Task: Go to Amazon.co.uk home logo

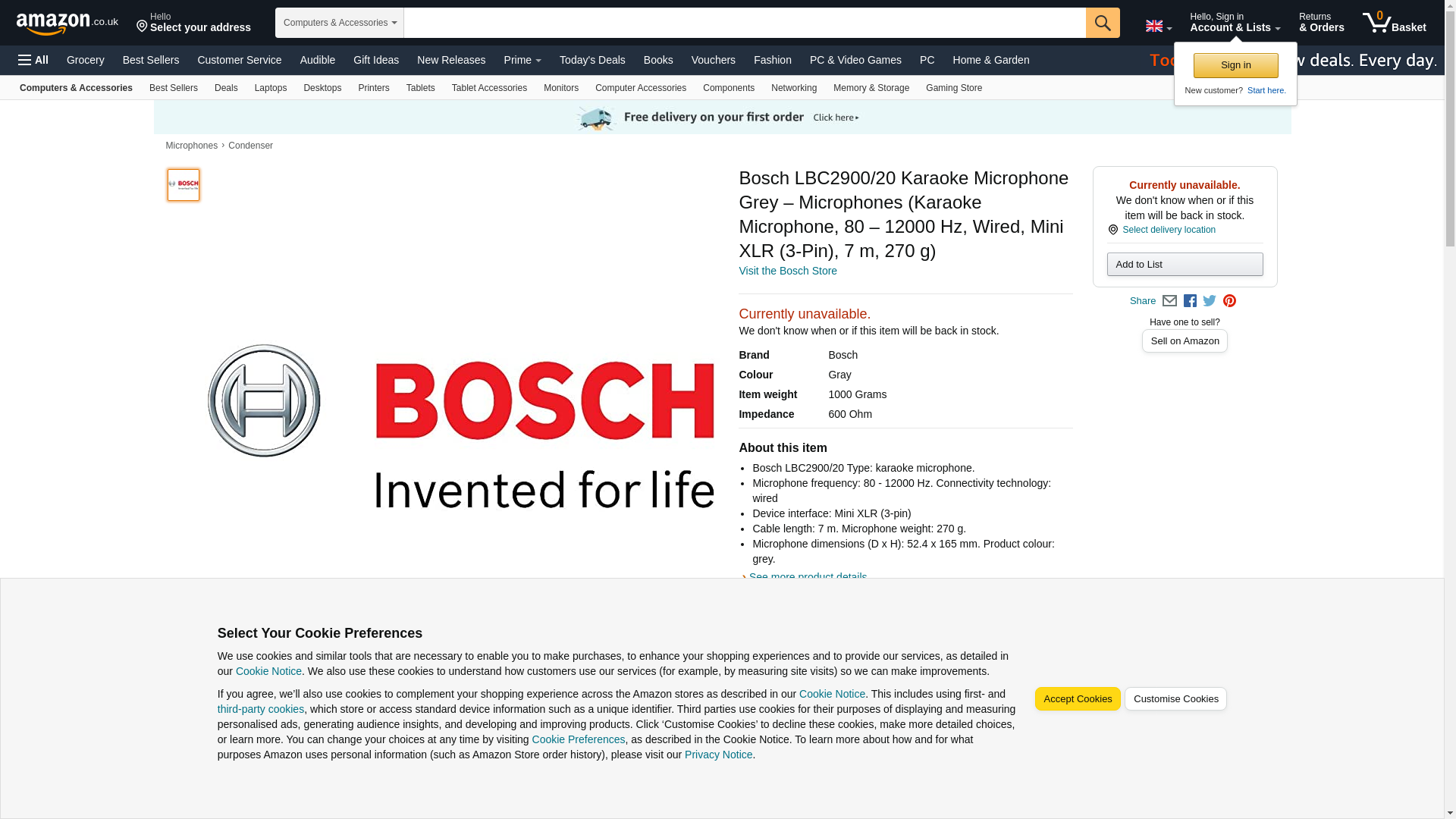Action: click(67, 24)
